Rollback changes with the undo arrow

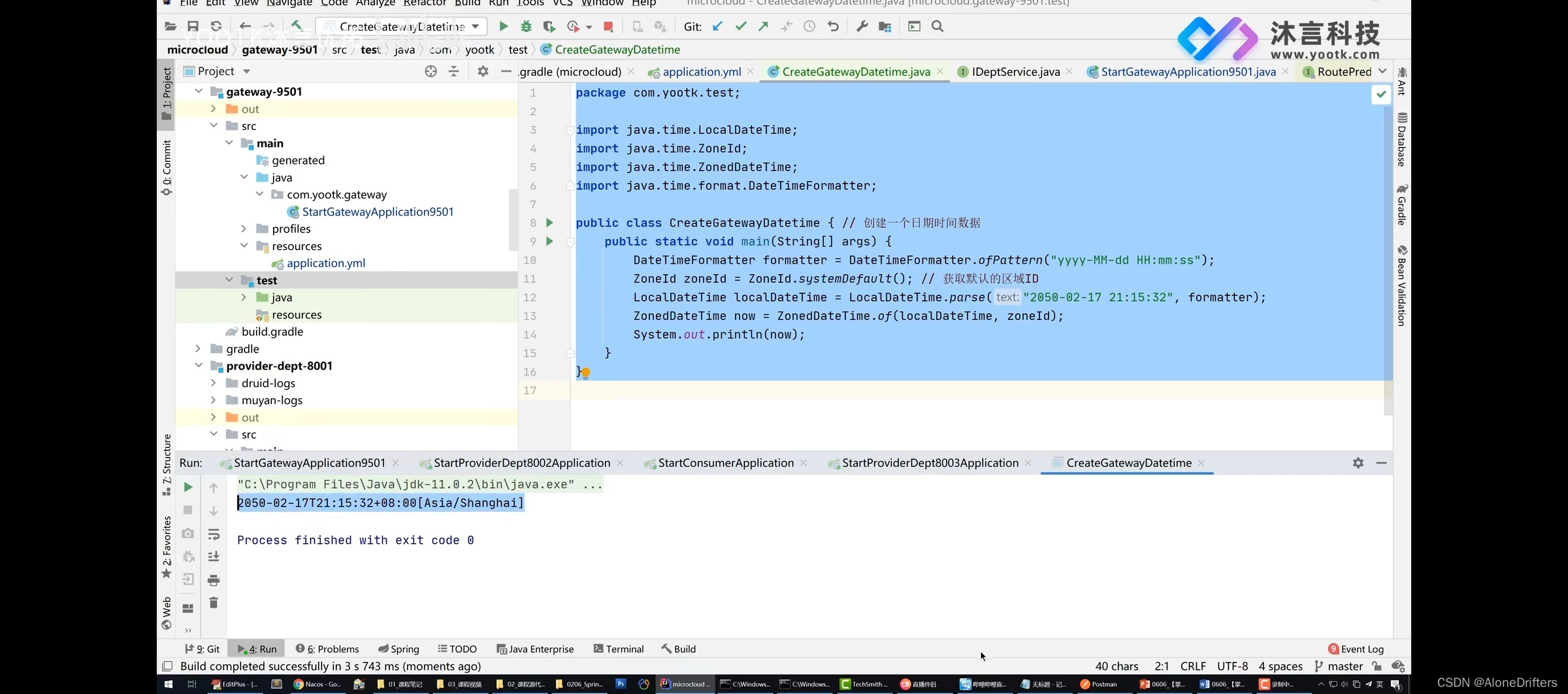[833, 27]
